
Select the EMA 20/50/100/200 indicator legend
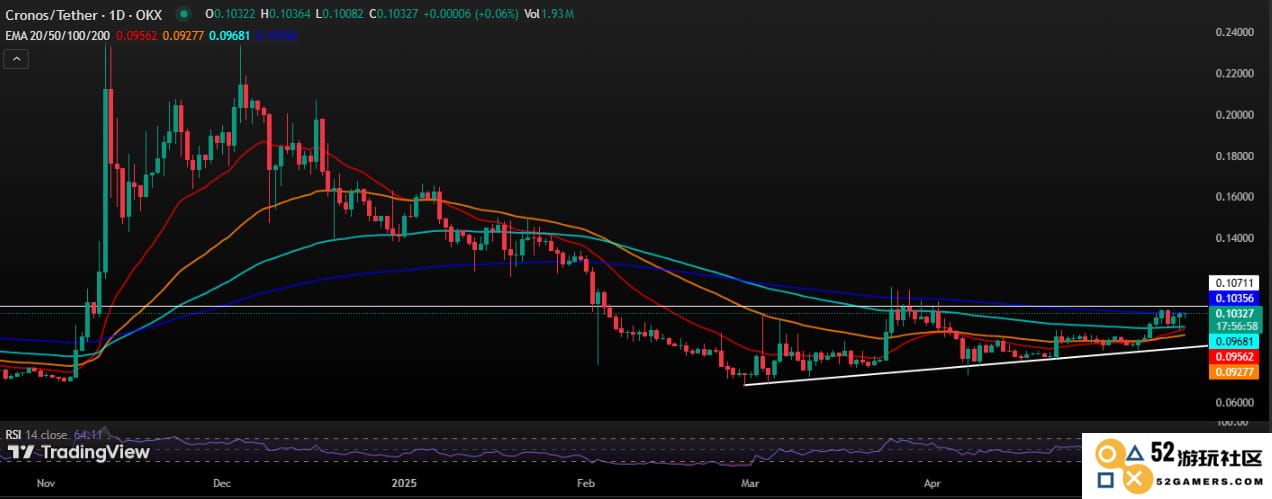(55, 35)
